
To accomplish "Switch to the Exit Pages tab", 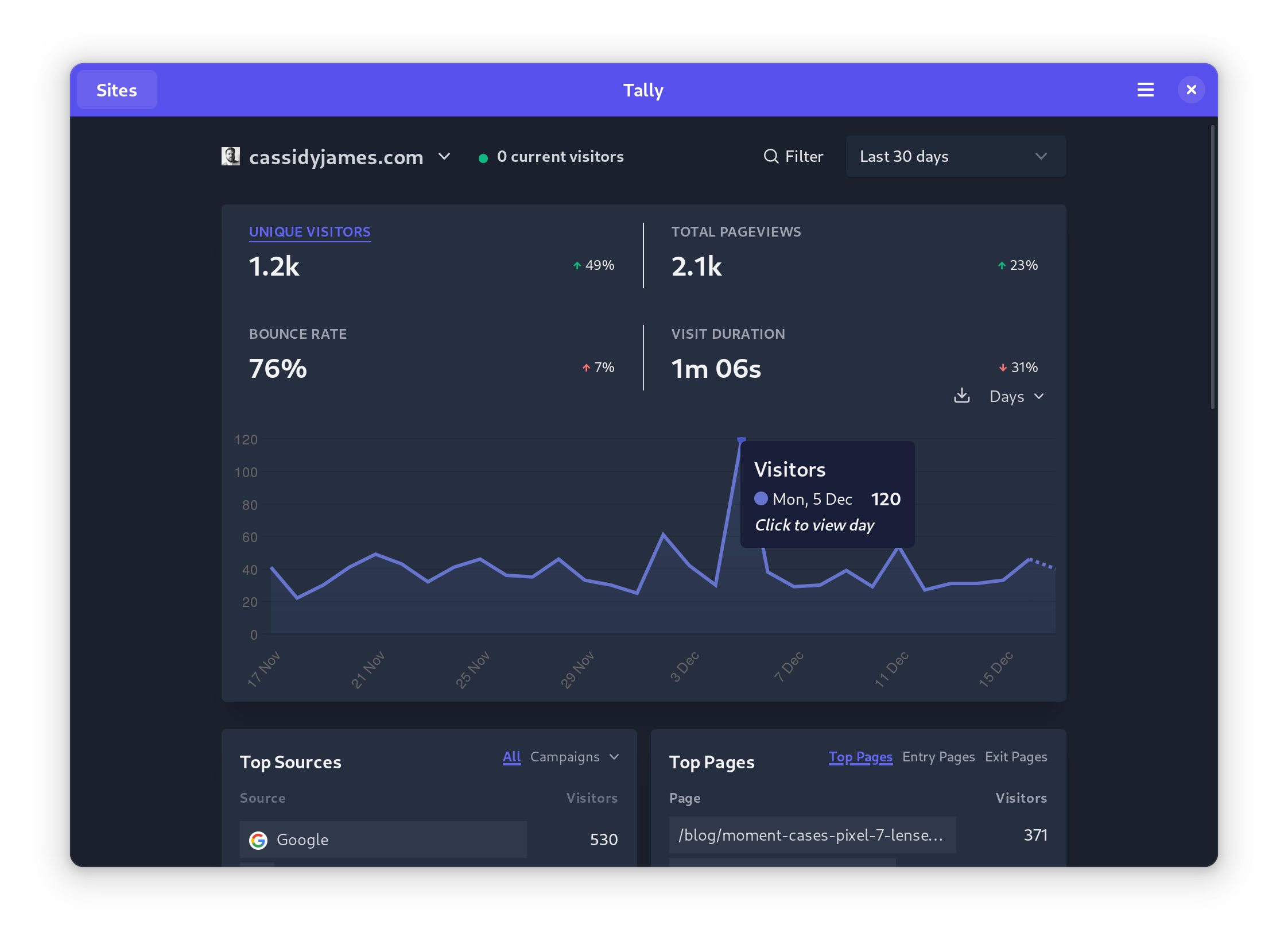I will click(x=1015, y=757).
